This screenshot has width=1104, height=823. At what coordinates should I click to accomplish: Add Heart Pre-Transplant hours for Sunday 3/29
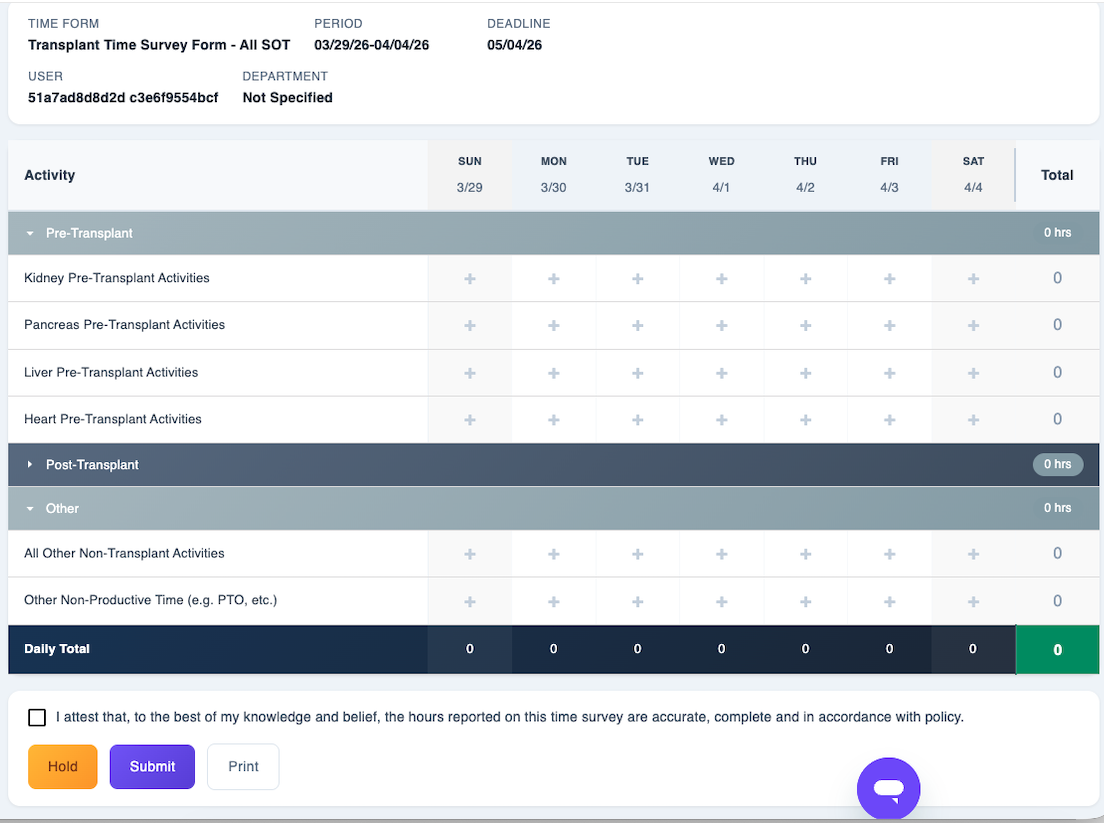pyautogui.click(x=470, y=420)
